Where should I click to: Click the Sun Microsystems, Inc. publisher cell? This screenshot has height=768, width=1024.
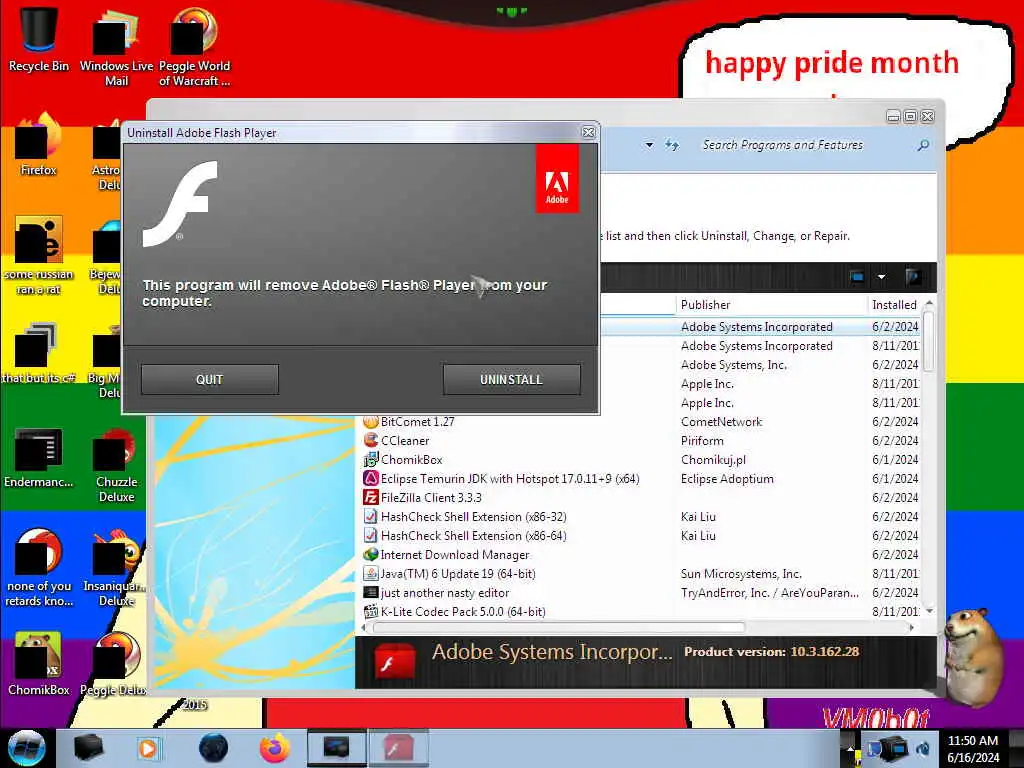pyautogui.click(x=741, y=573)
